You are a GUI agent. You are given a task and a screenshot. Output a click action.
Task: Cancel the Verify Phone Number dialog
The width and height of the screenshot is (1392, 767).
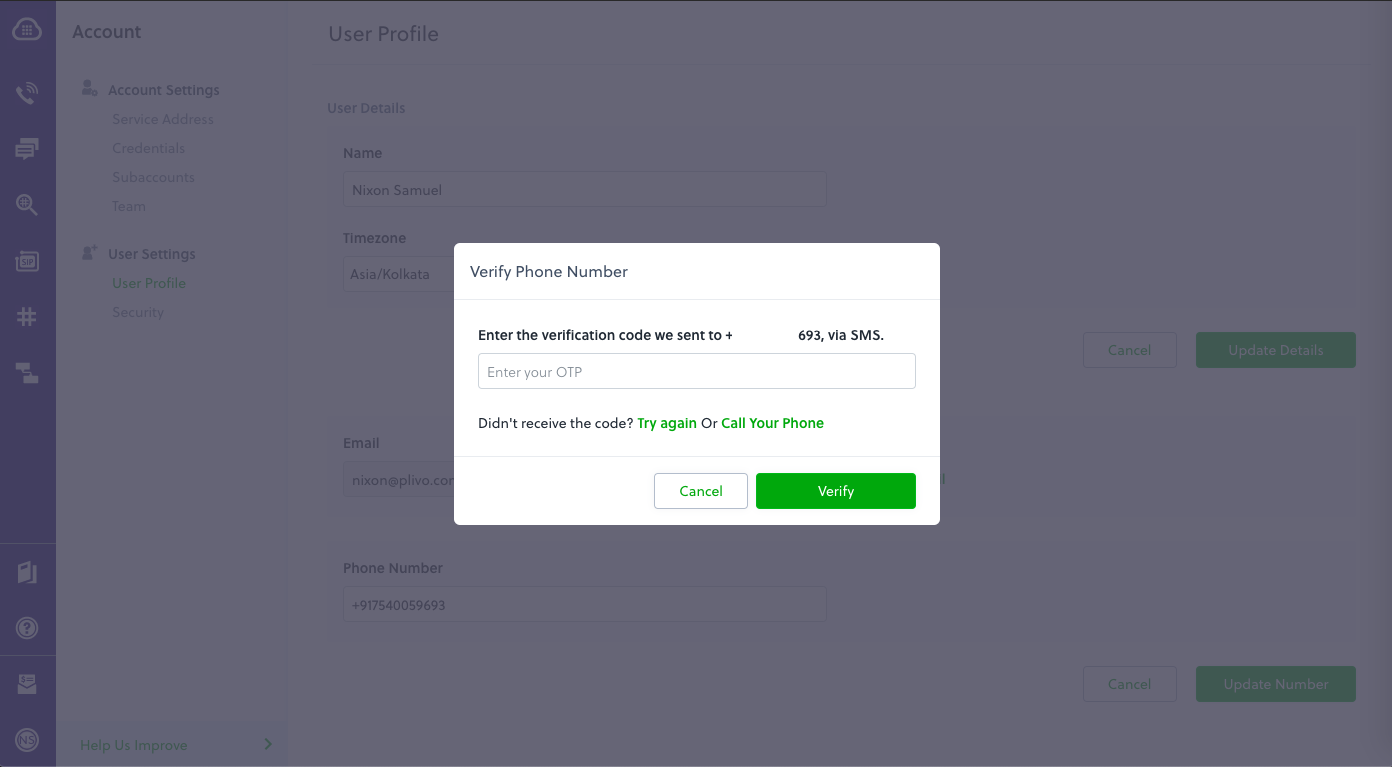(700, 491)
